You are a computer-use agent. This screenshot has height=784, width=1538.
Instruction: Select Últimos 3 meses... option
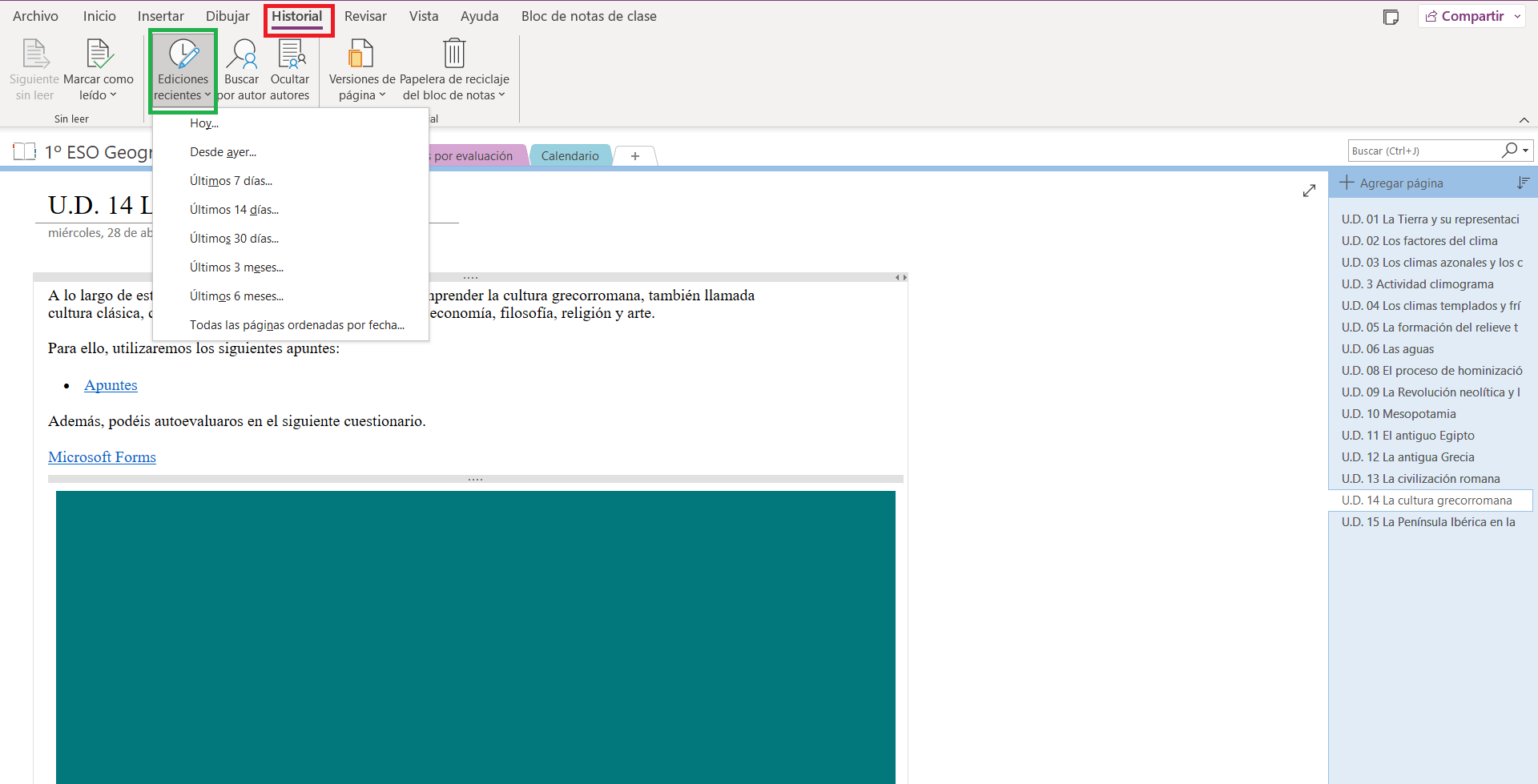coord(291,267)
